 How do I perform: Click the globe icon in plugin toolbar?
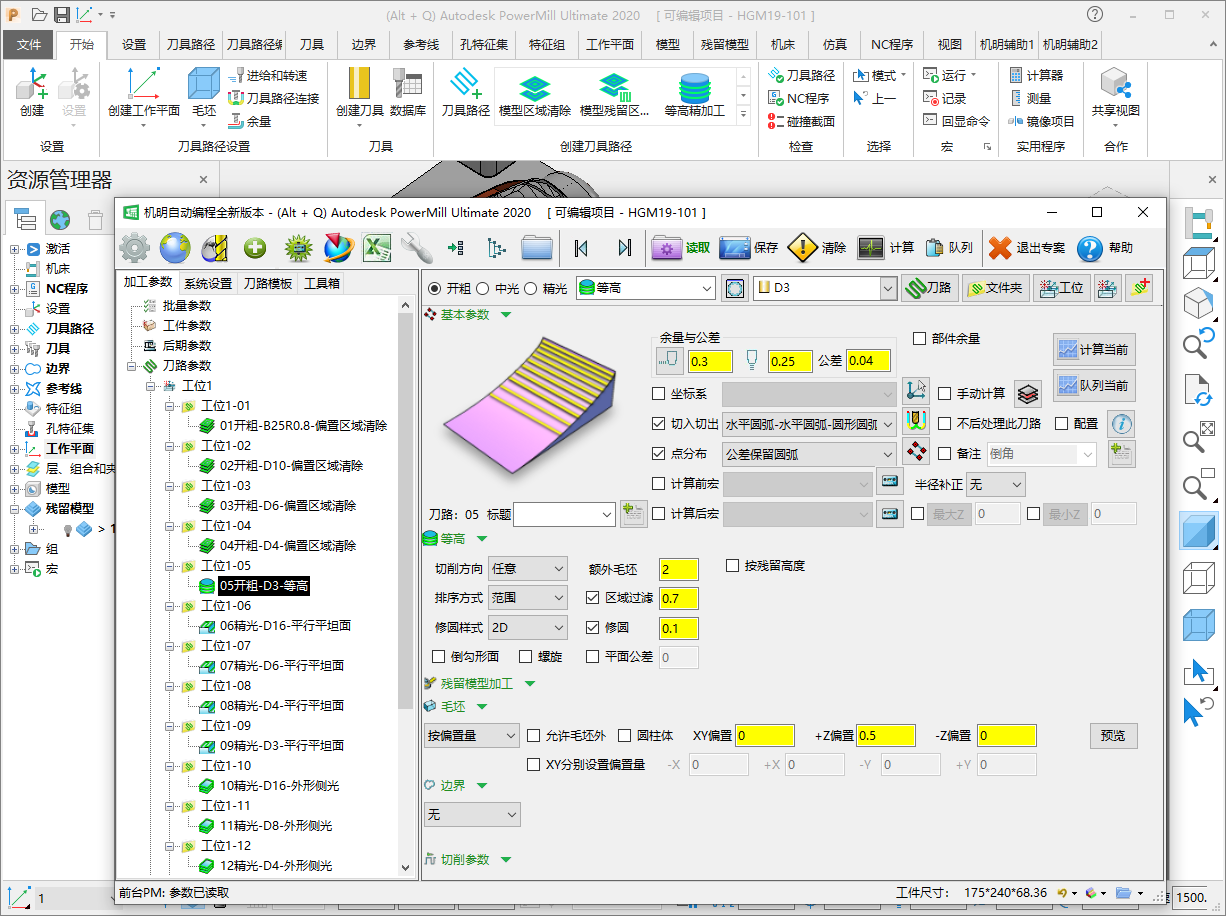(174, 248)
